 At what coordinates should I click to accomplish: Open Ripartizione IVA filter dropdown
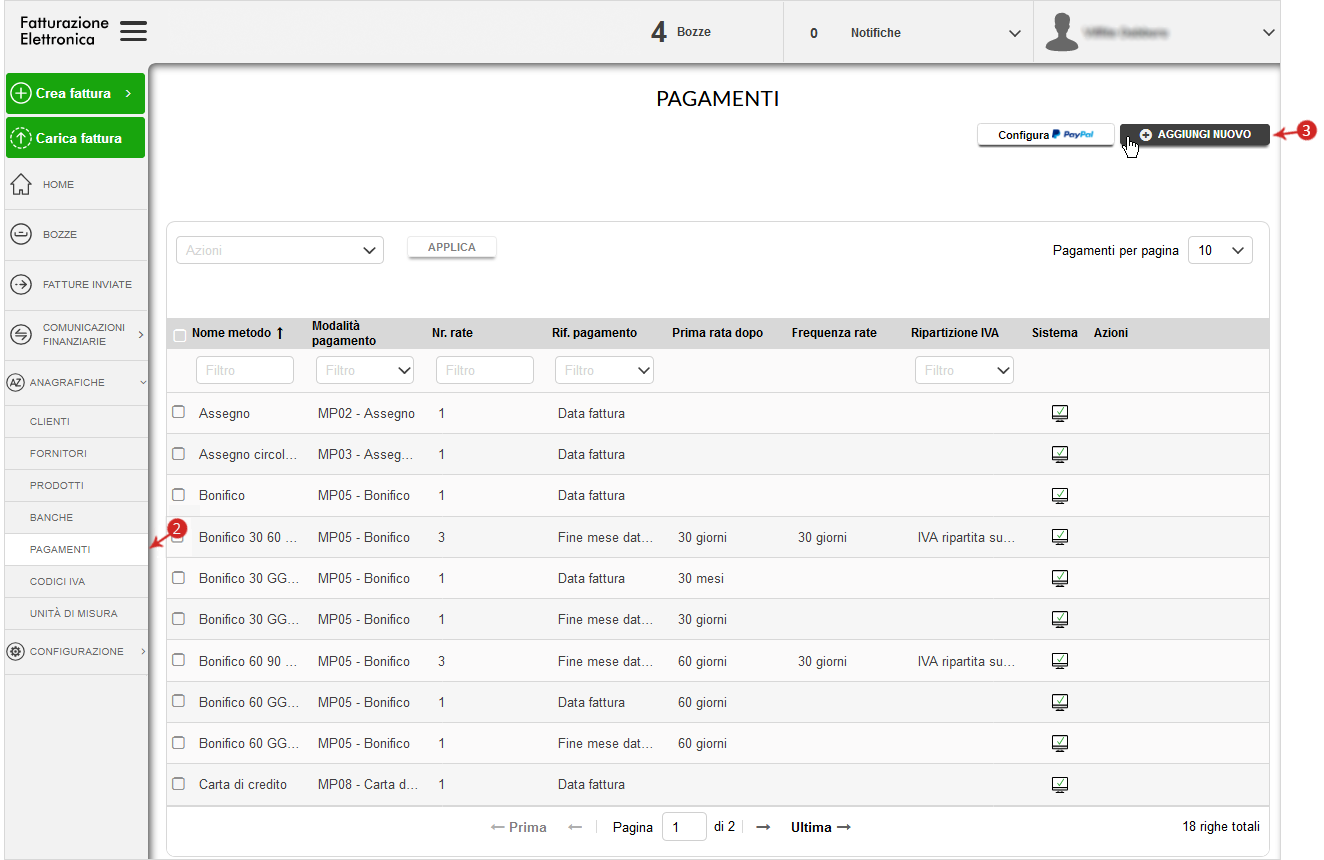coord(964,370)
